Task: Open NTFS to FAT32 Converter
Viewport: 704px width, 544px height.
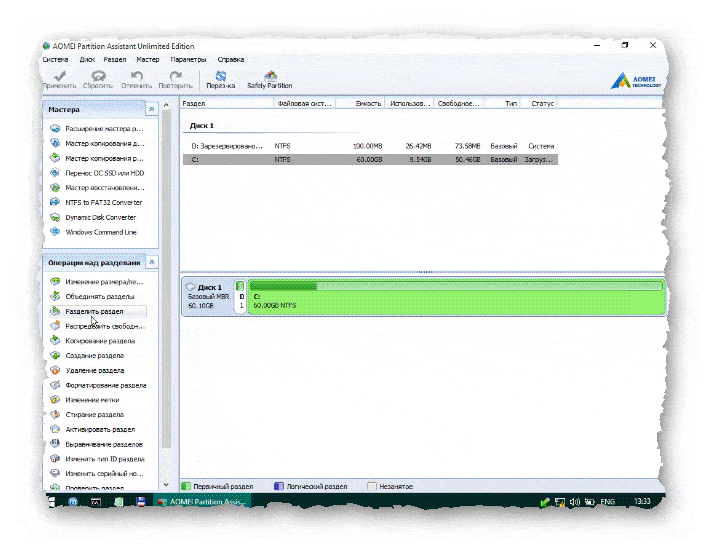Action: pyautogui.click(x=96, y=202)
